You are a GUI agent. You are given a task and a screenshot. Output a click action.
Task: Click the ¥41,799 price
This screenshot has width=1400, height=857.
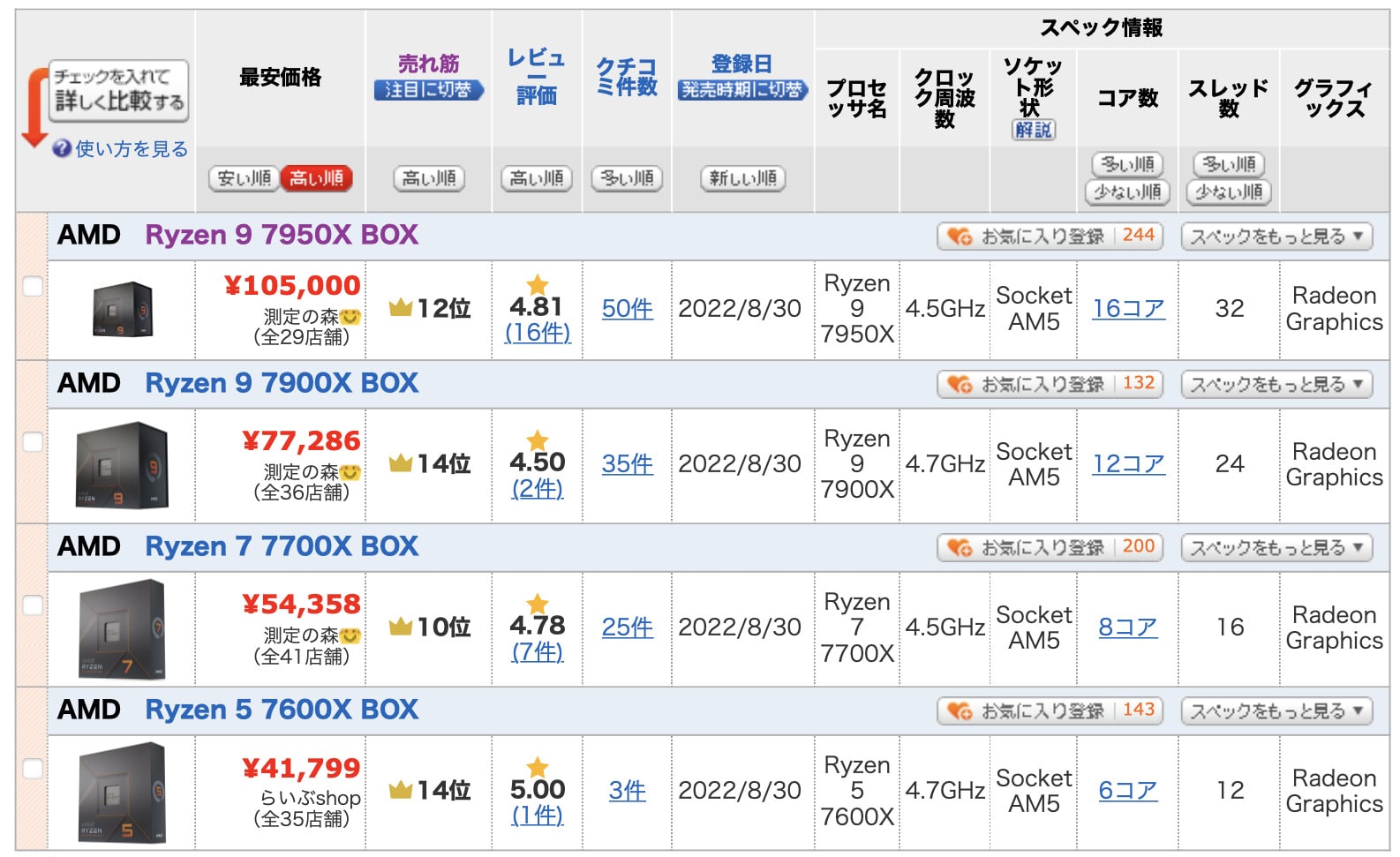pyautogui.click(x=301, y=768)
